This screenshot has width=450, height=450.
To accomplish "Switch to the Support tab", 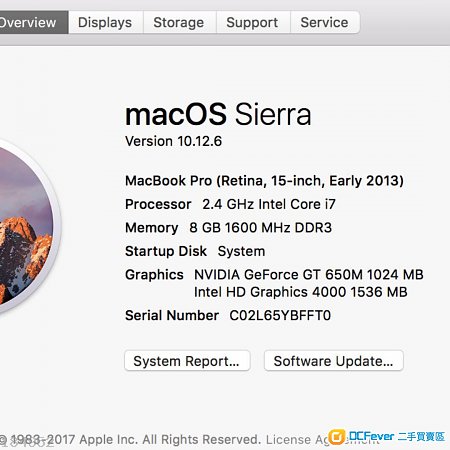I will click(253, 22).
